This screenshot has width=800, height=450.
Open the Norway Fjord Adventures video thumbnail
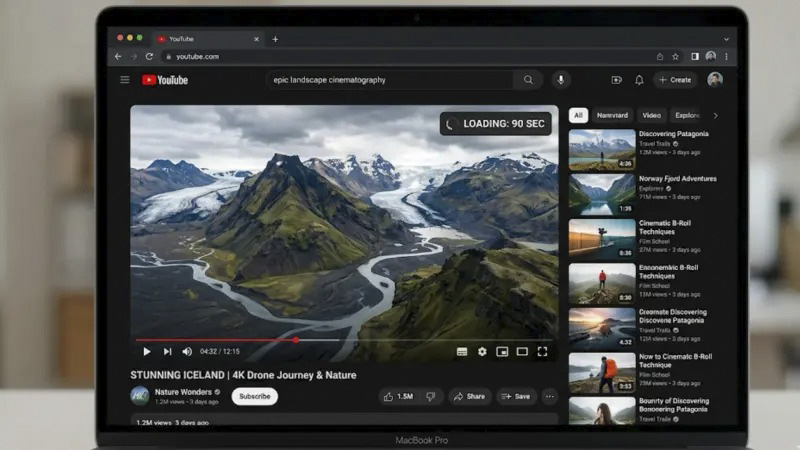pyautogui.click(x=602, y=193)
